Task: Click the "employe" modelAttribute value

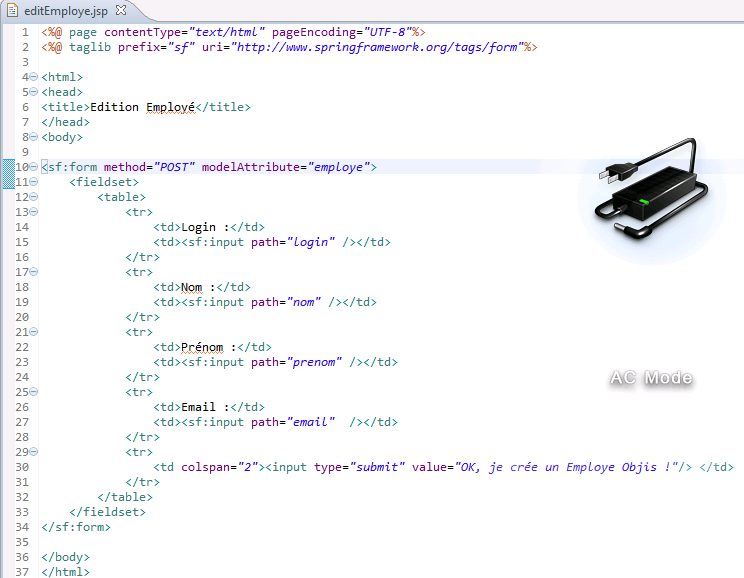Action: click(338, 167)
